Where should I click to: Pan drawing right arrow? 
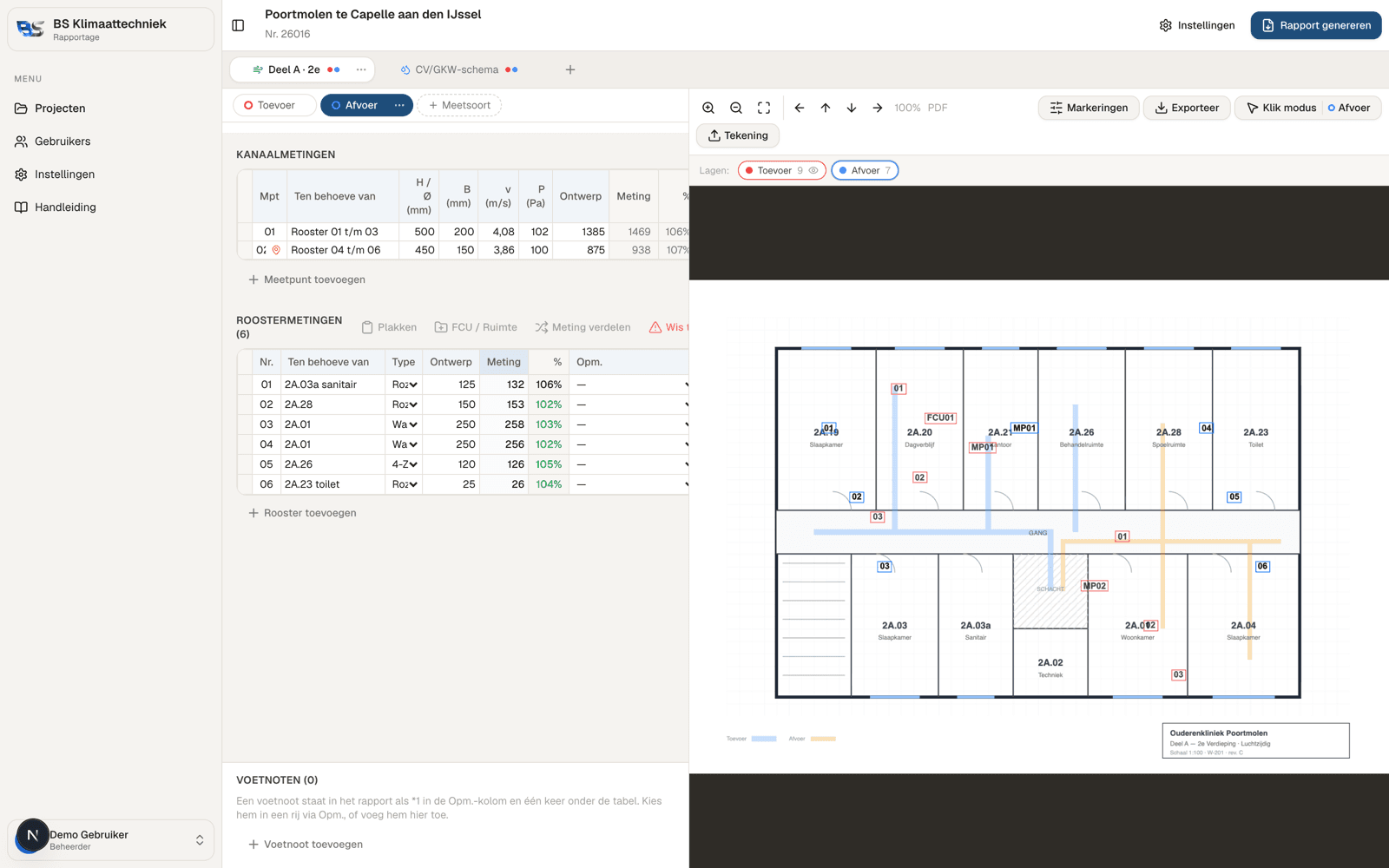click(878, 108)
